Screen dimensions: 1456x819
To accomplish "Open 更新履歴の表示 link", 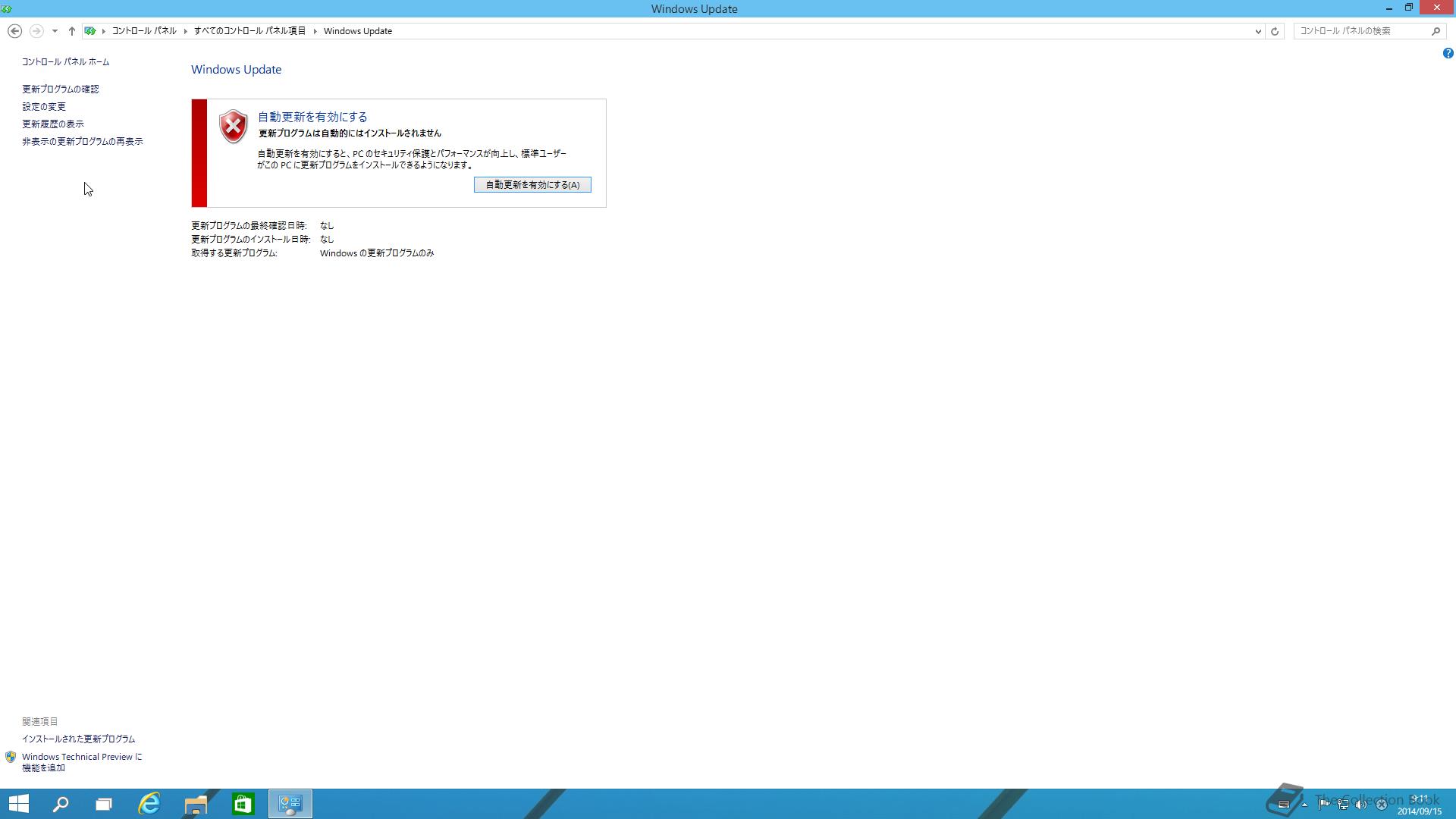I will [x=53, y=124].
